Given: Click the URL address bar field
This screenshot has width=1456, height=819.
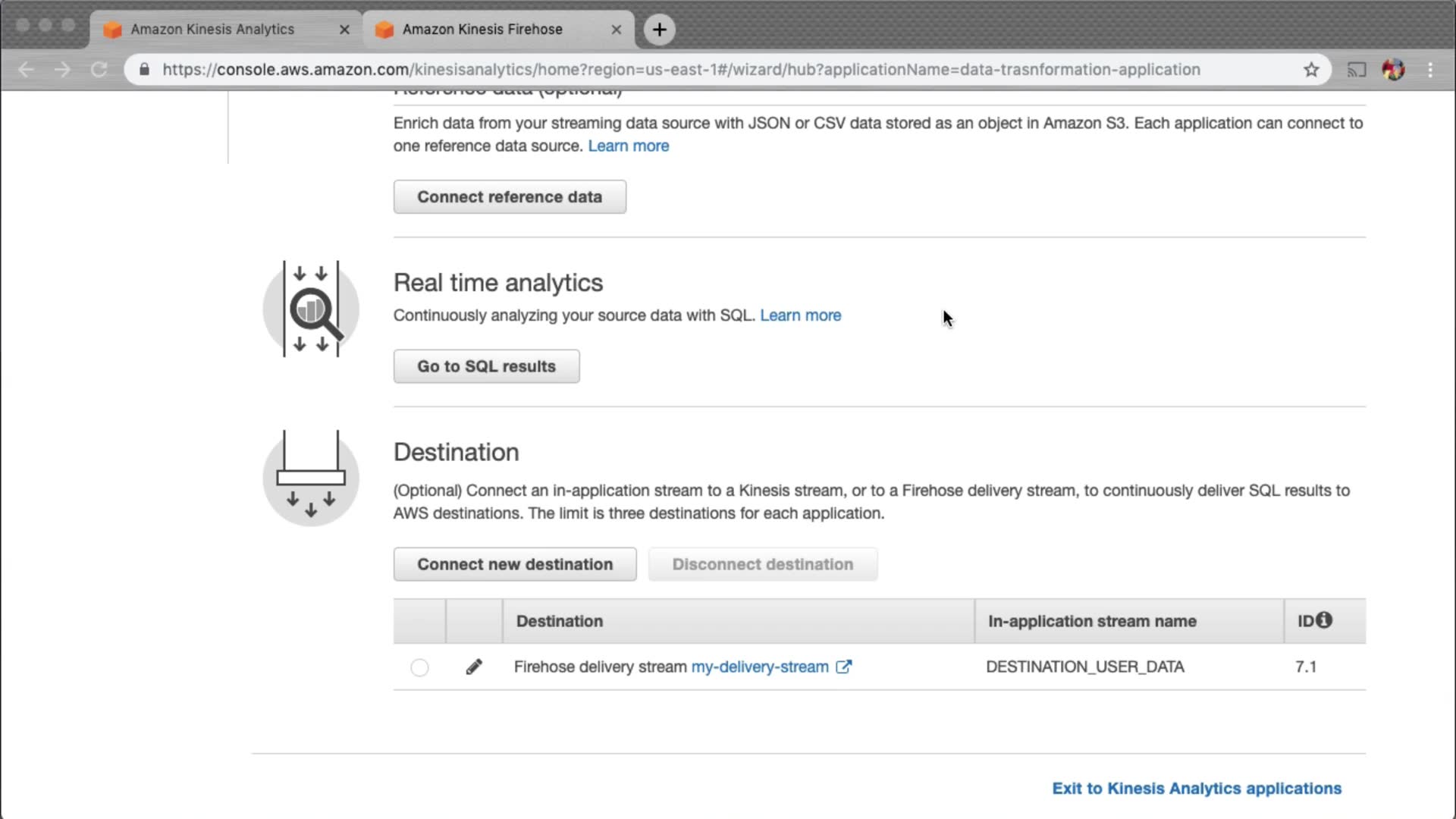Looking at the screenshot, I should tap(681, 70).
